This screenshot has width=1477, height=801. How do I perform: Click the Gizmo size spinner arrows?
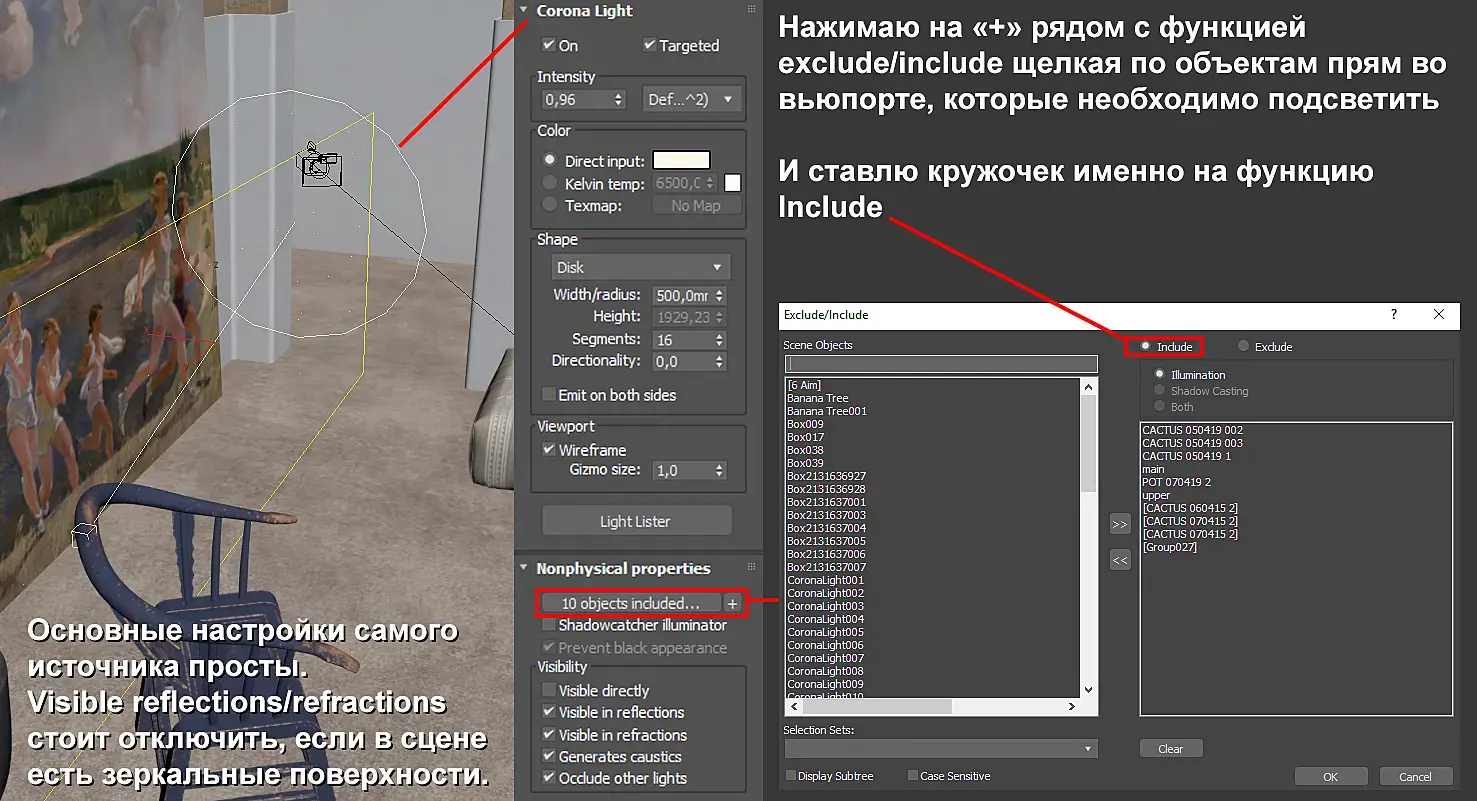[720, 470]
